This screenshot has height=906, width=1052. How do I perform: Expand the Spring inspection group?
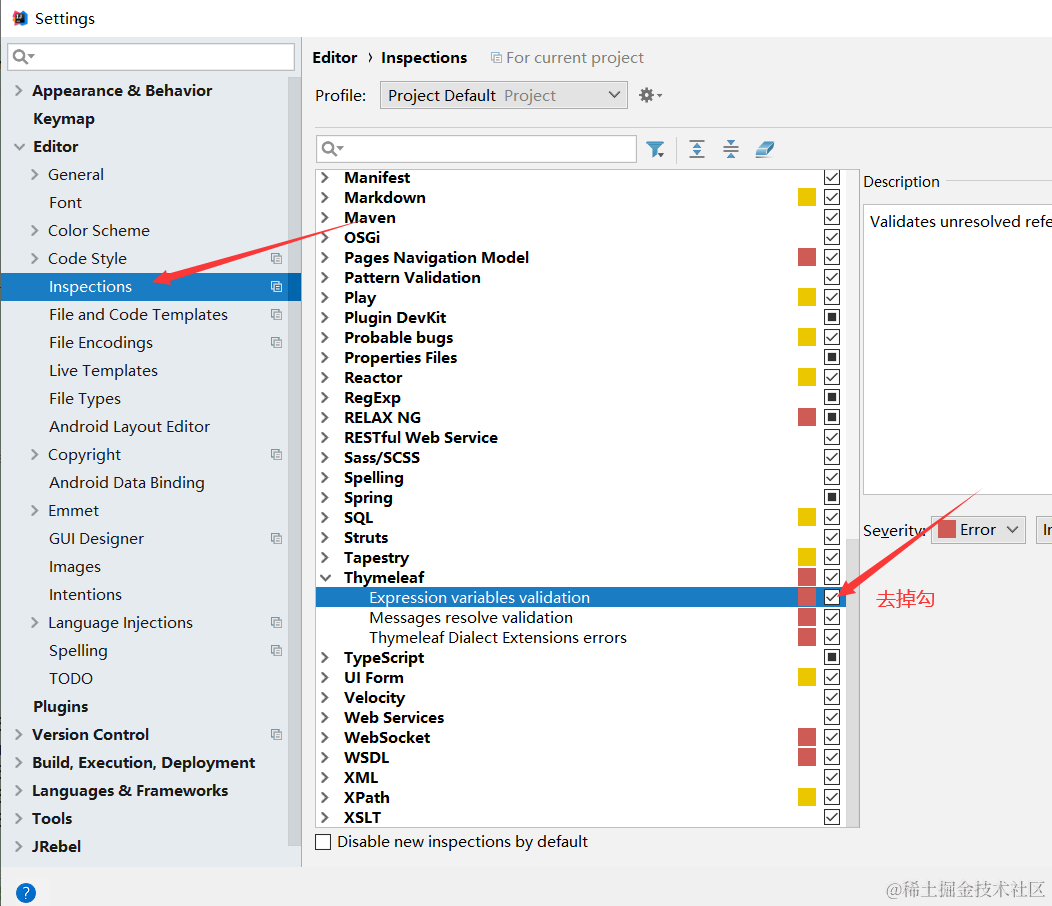(325, 497)
